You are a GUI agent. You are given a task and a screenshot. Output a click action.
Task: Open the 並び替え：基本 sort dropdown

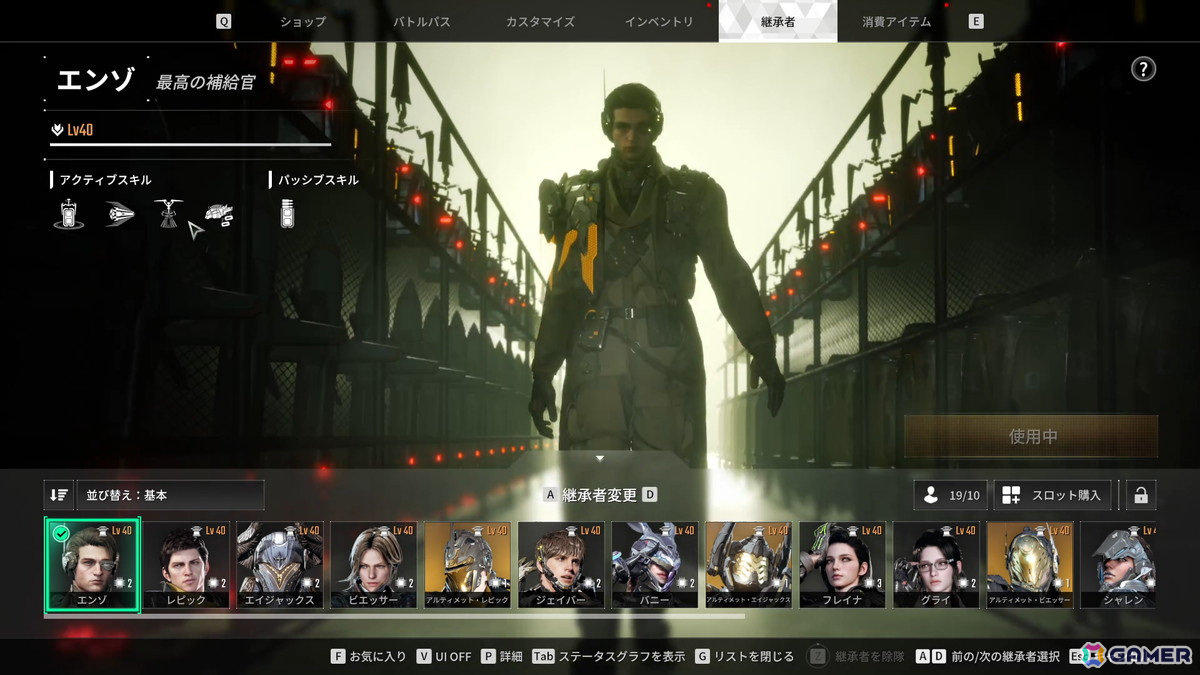170,495
